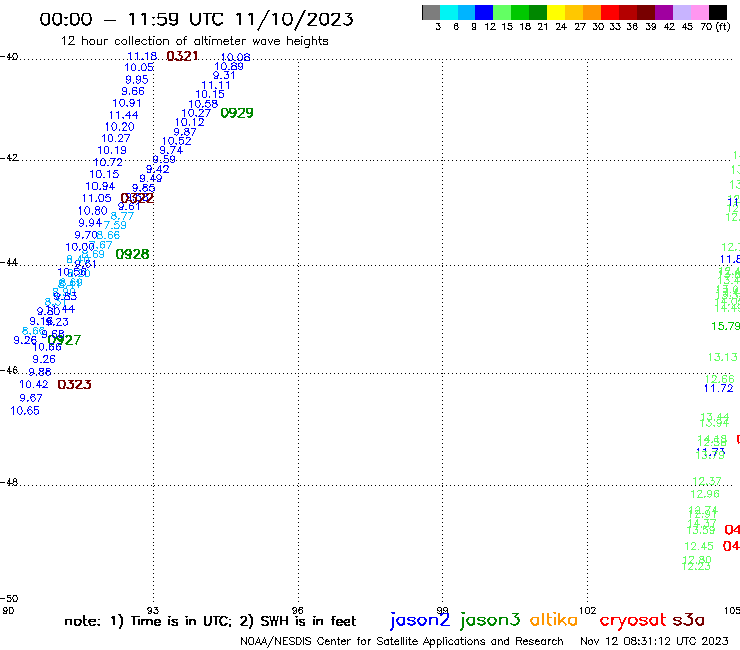
Task: Click the 'jason3' satellite legend label
Action: click(x=490, y=620)
